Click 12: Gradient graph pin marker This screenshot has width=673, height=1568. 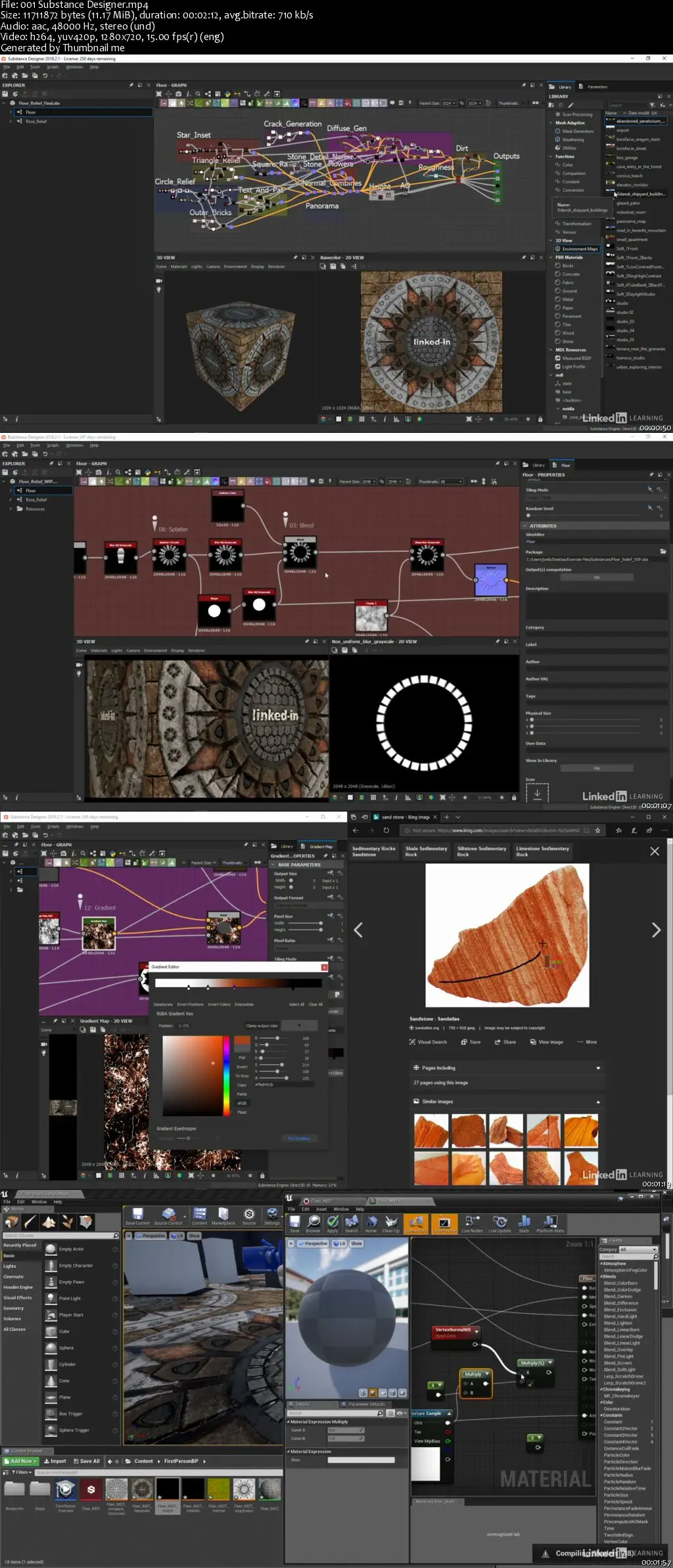(x=80, y=901)
